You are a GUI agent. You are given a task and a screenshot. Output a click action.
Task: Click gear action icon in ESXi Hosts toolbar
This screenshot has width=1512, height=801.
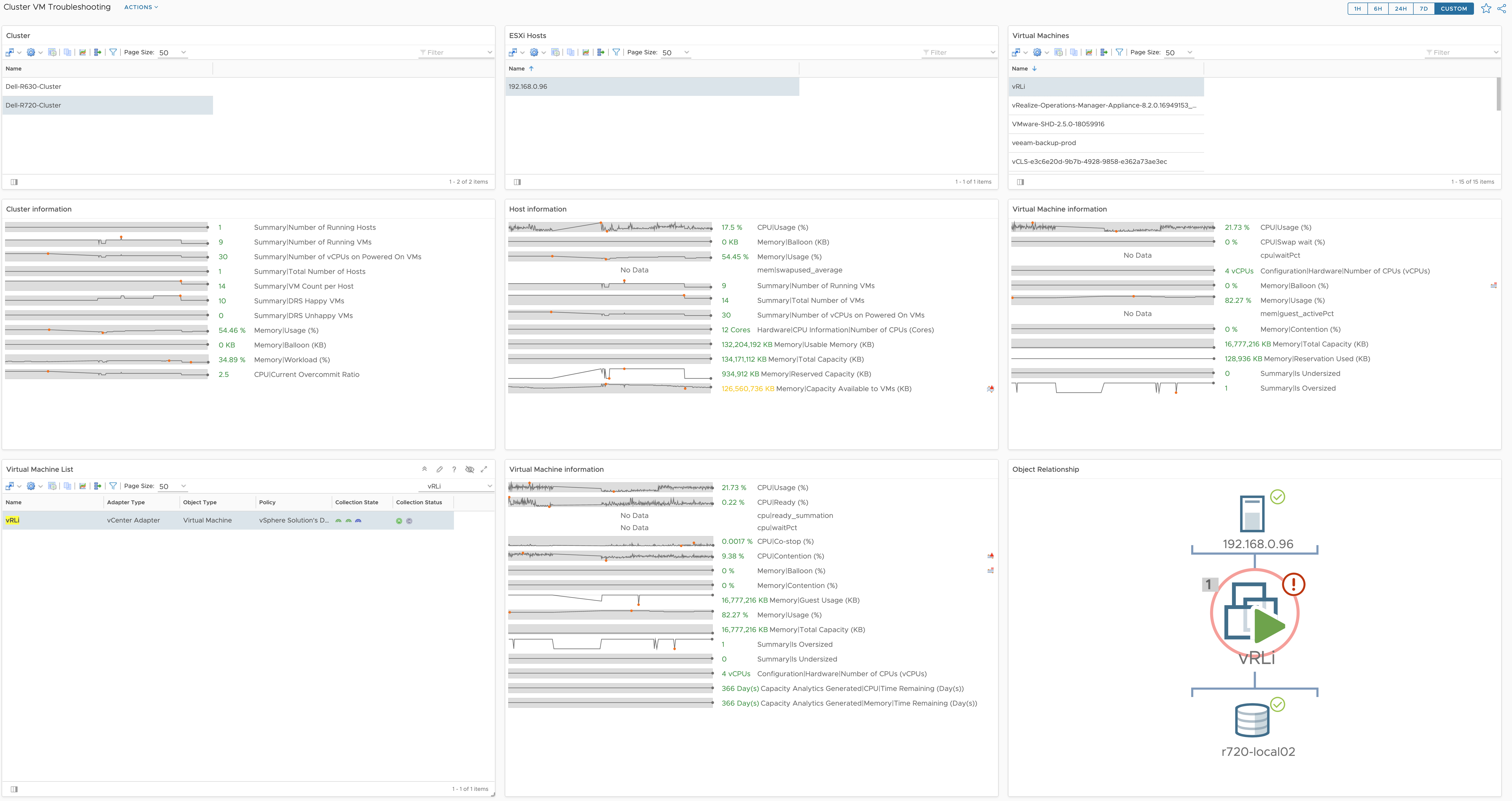click(x=534, y=52)
